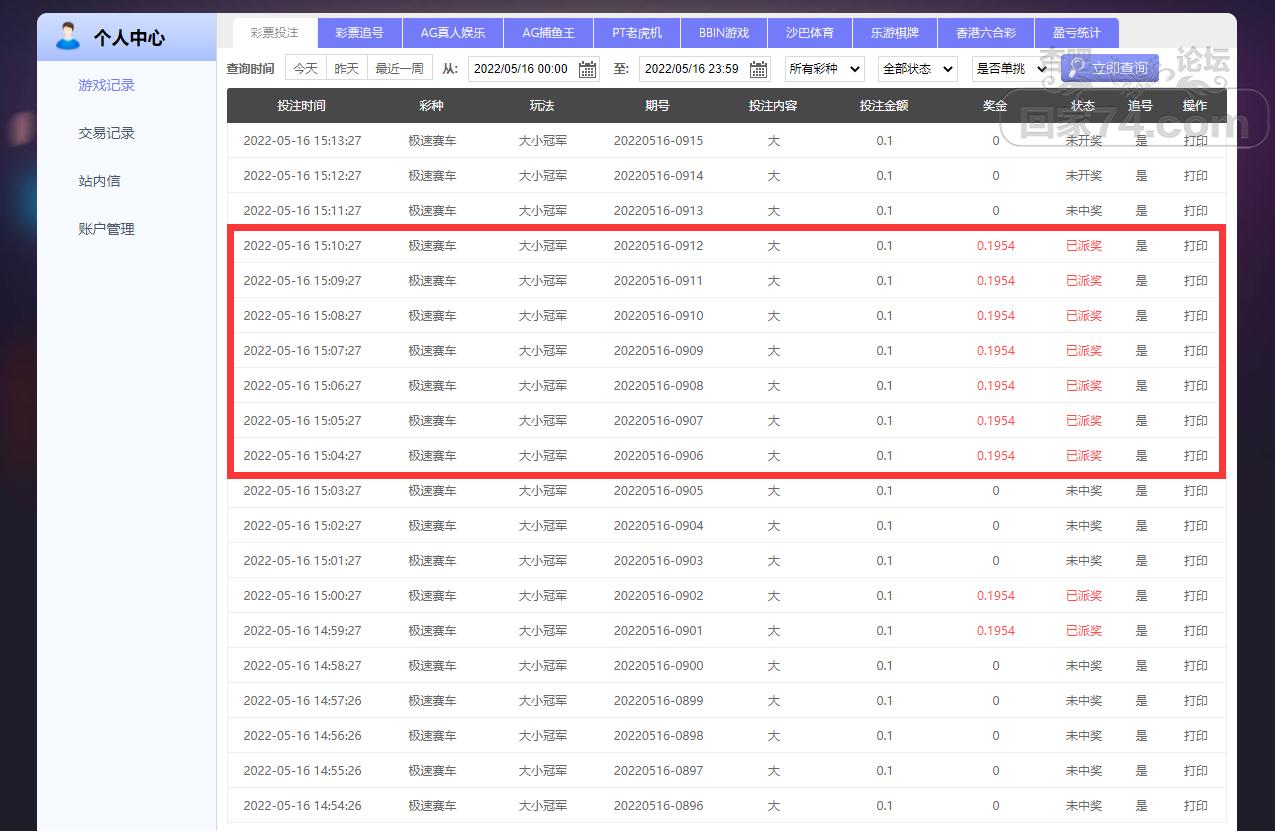Open 交易记录 in the sidebar
The image size is (1275, 831).
click(106, 133)
